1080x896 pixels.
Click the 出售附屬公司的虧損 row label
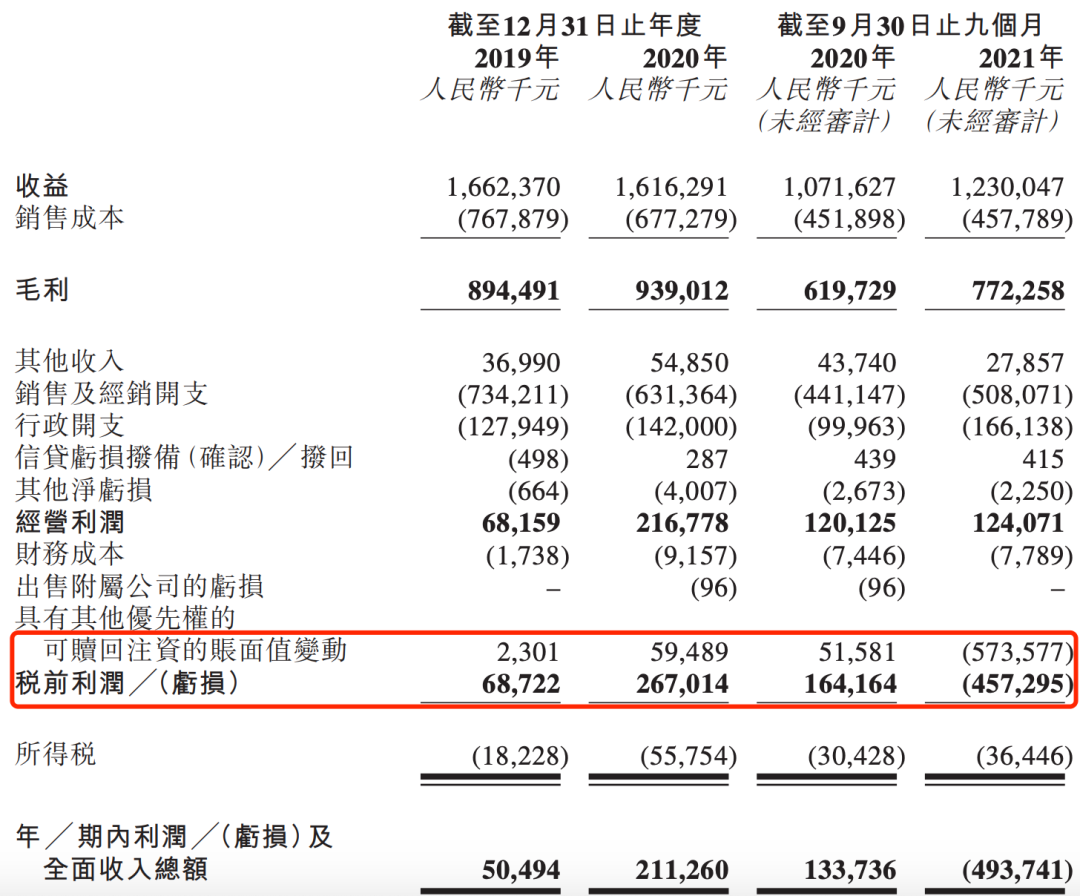pyautogui.click(x=140, y=586)
